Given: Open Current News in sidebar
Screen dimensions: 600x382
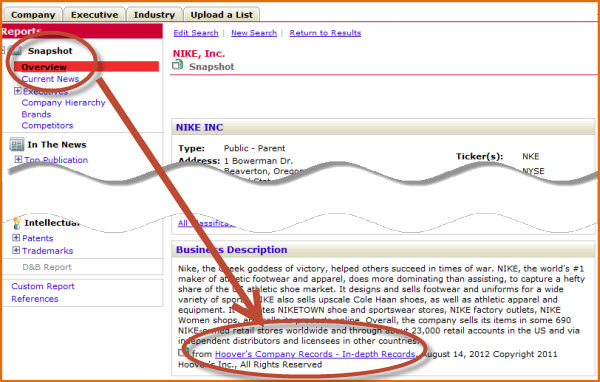Looking at the screenshot, I should click(x=50, y=79).
